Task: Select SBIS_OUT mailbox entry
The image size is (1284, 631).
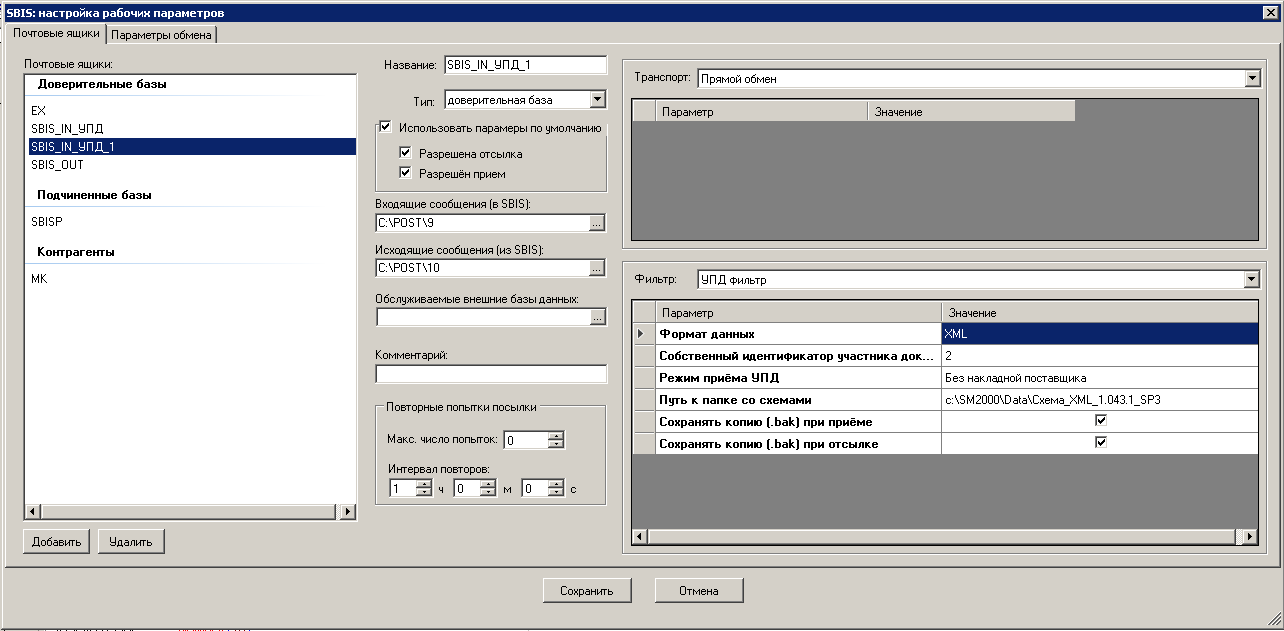Action: pyautogui.click(x=190, y=164)
